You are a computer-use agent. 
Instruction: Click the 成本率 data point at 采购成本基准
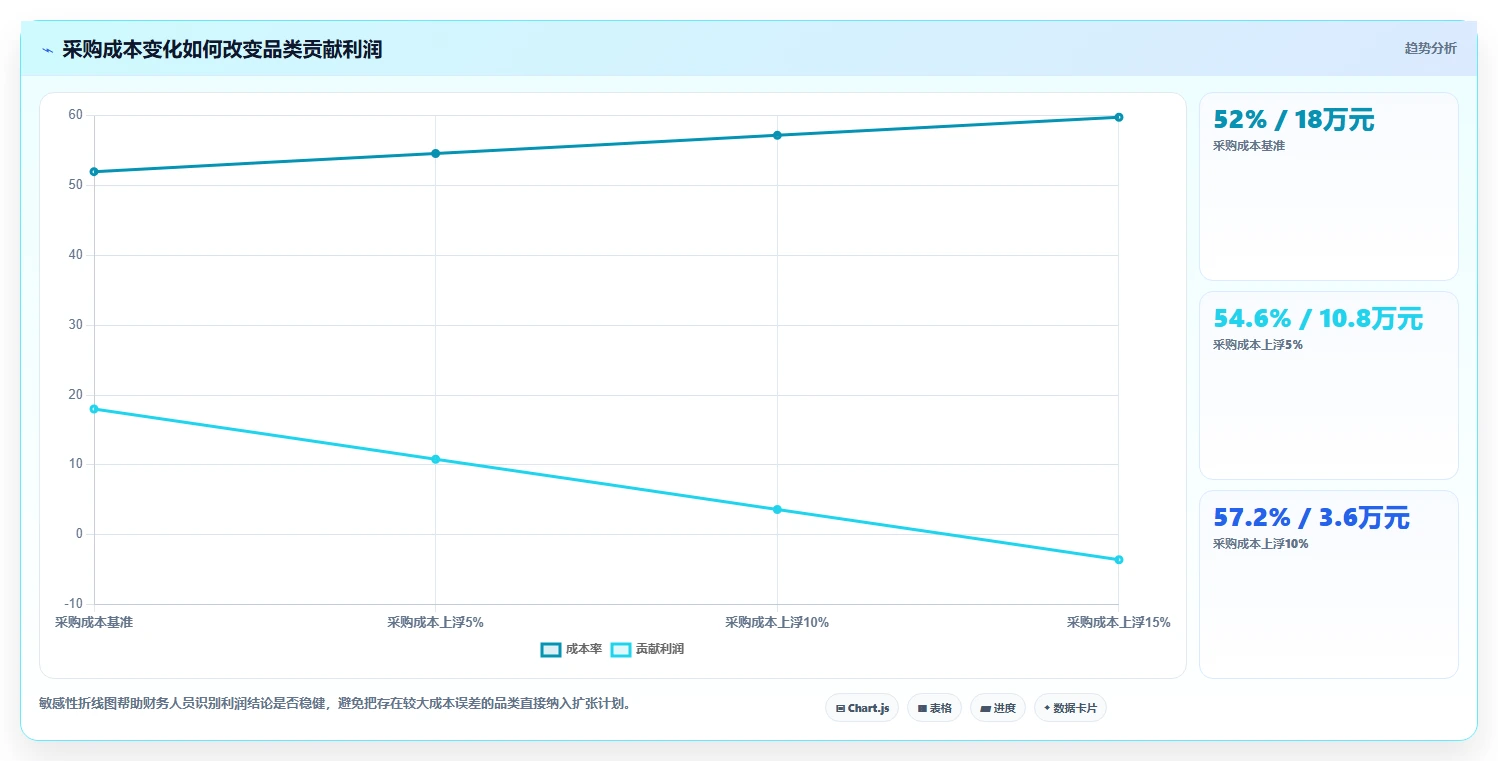pyautogui.click(x=94, y=172)
